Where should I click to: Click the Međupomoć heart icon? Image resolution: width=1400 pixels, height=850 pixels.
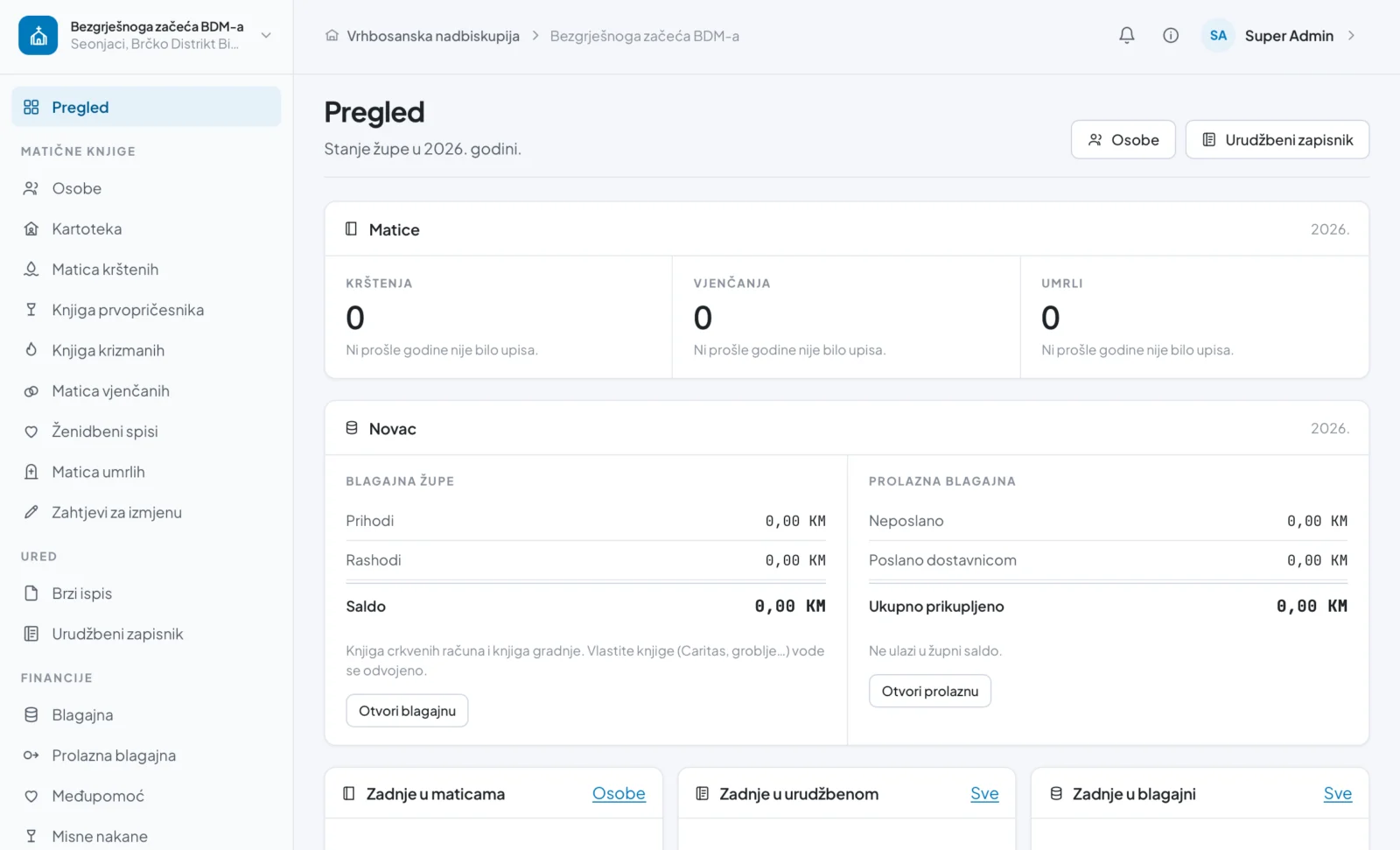coord(31,796)
